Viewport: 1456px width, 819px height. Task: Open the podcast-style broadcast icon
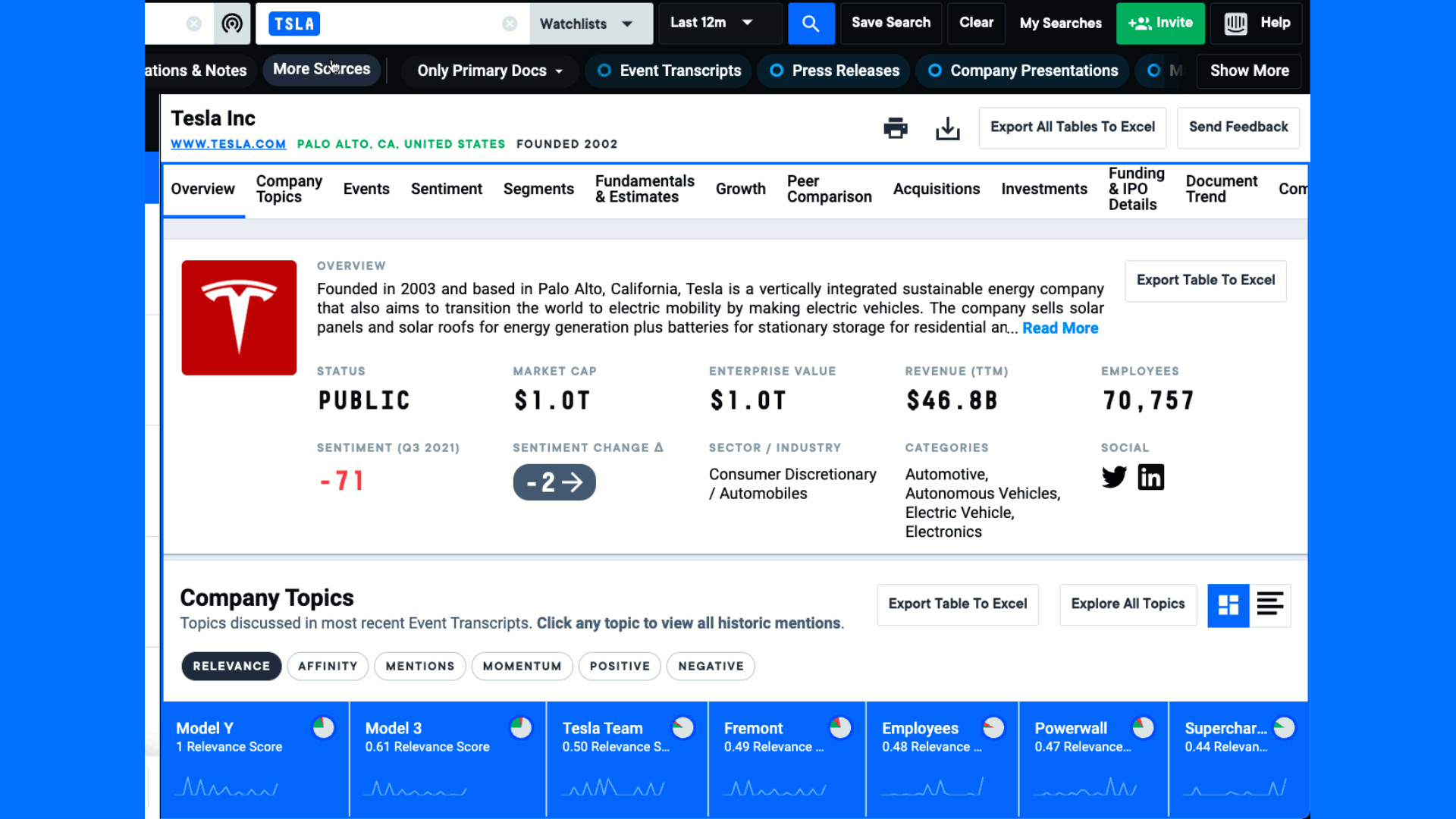point(232,24)
